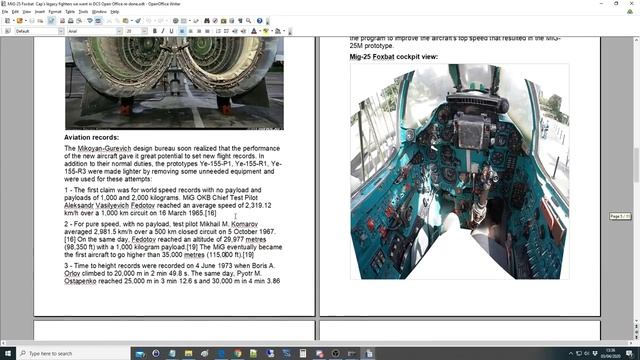Click the Windows Start button
The height and width of the screenshot is (360, 640).
(8, 353)
